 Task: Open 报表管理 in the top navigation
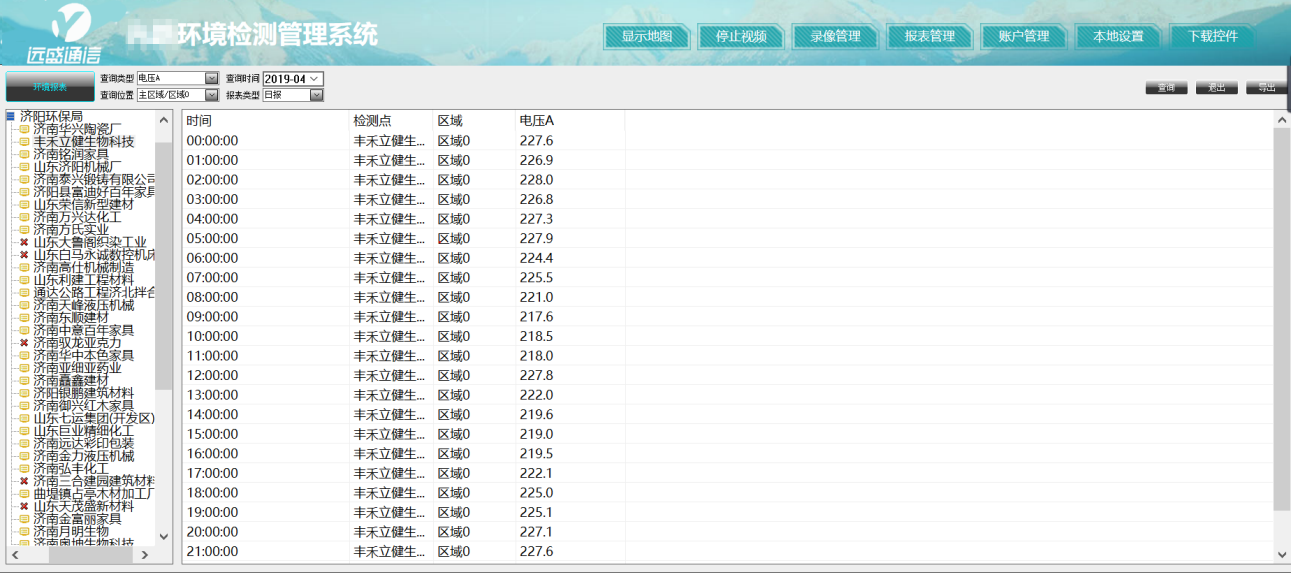[929, 35]
